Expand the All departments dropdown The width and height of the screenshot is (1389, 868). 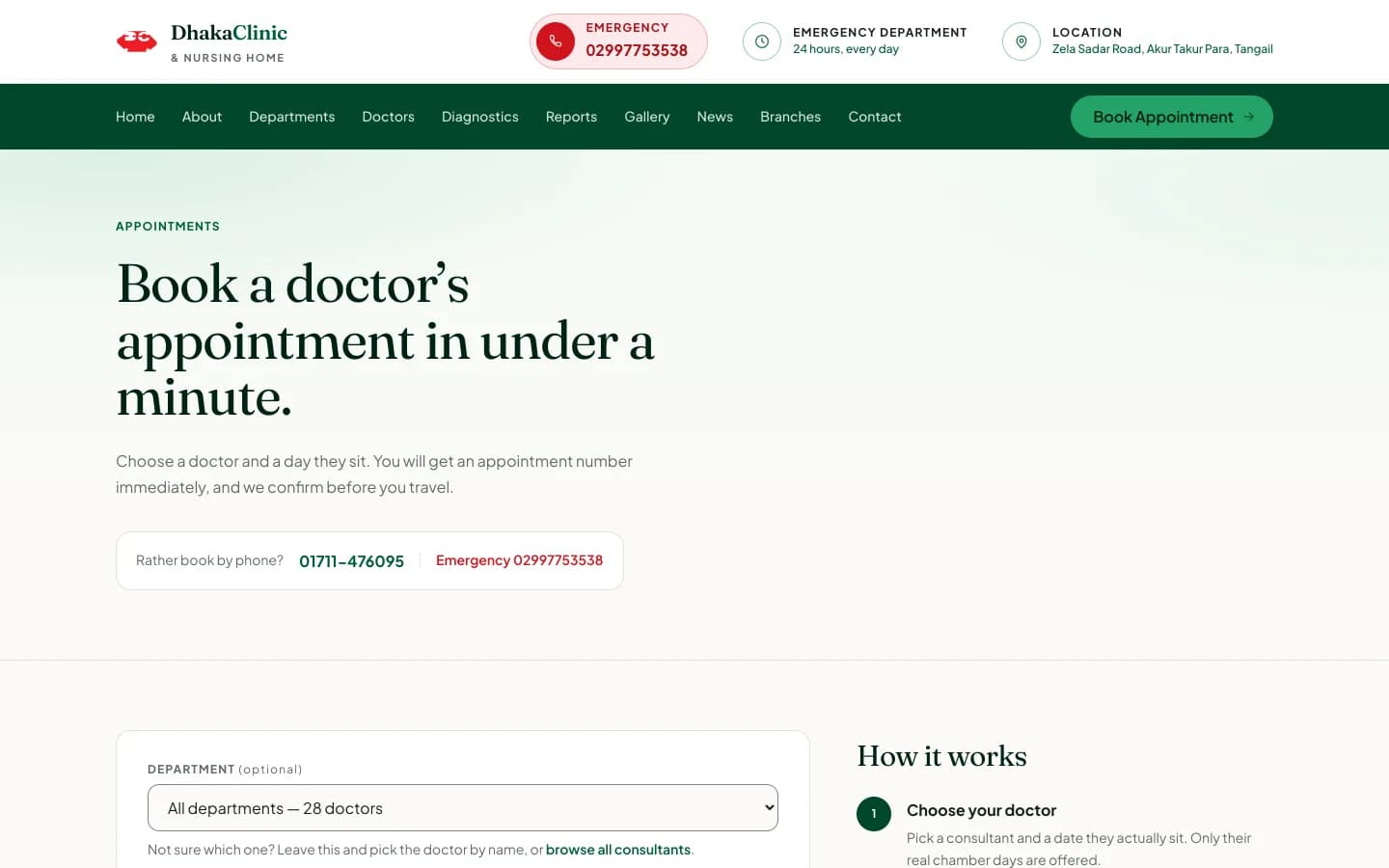(x=463, y=808)
